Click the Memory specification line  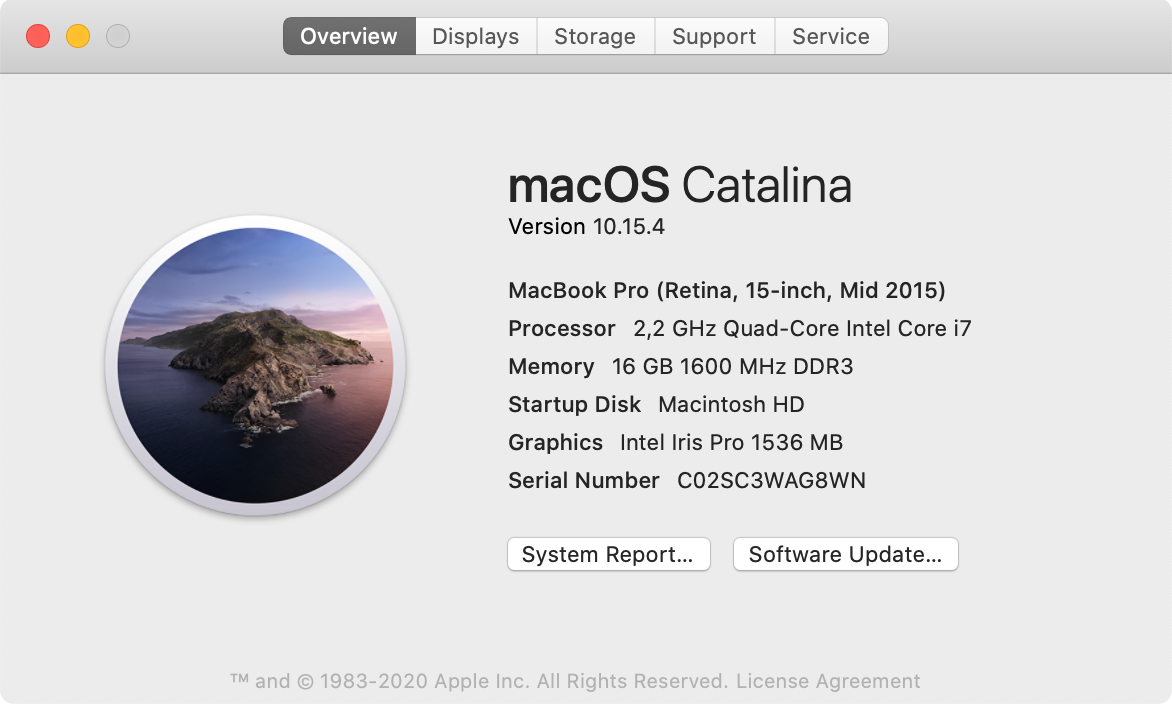coord(680,366)
